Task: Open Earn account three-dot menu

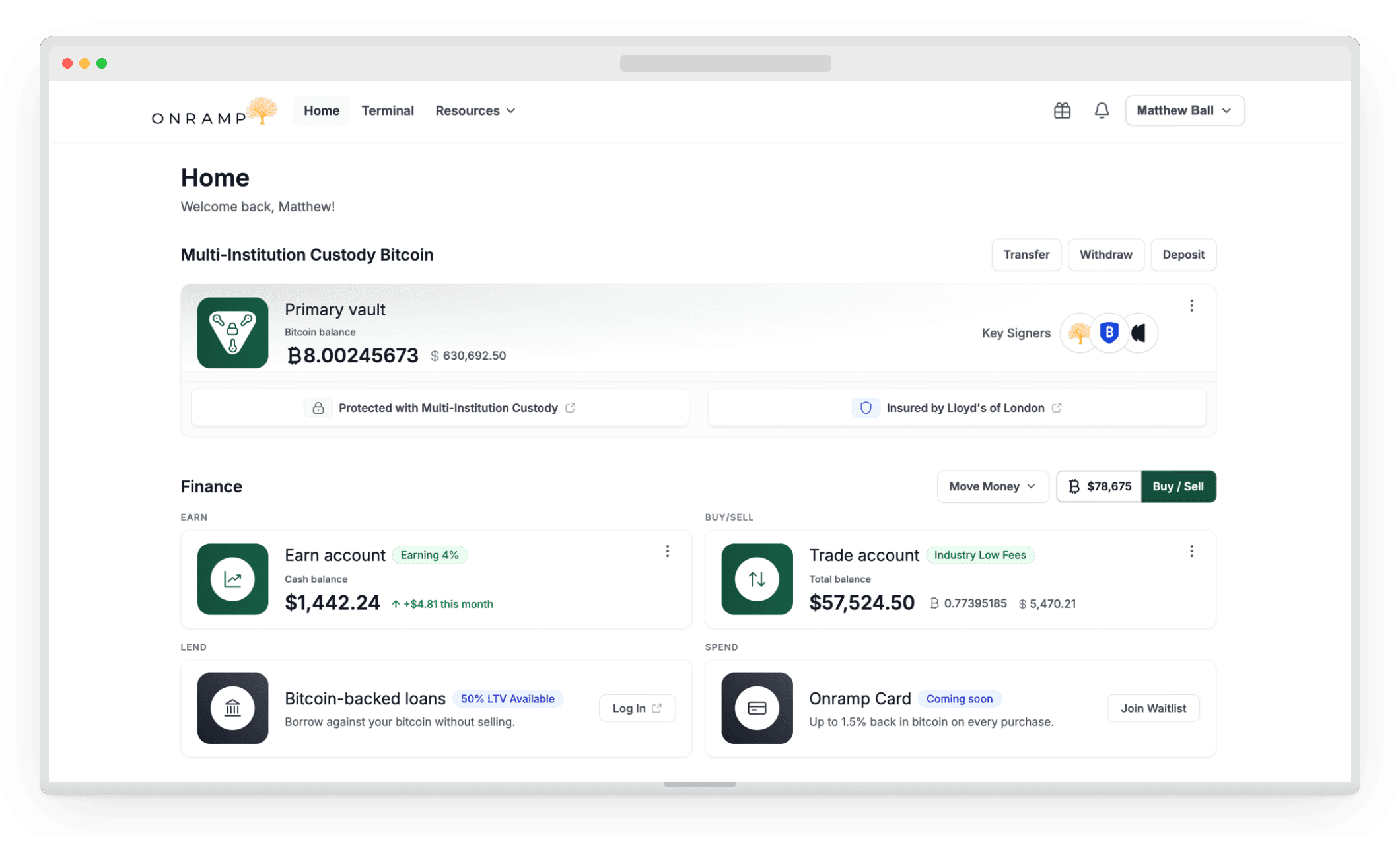Action: point(667,552)
